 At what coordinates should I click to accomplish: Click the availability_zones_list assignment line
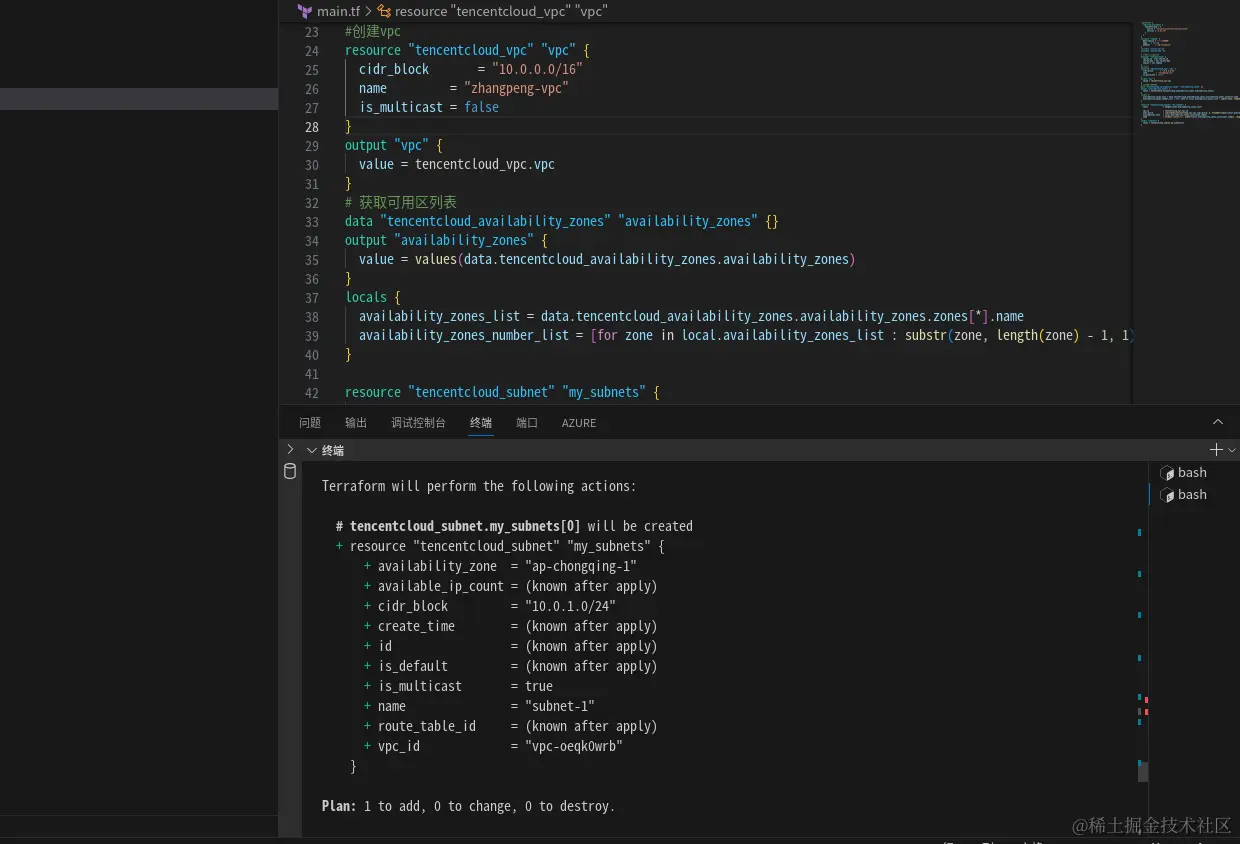[691, 317]
